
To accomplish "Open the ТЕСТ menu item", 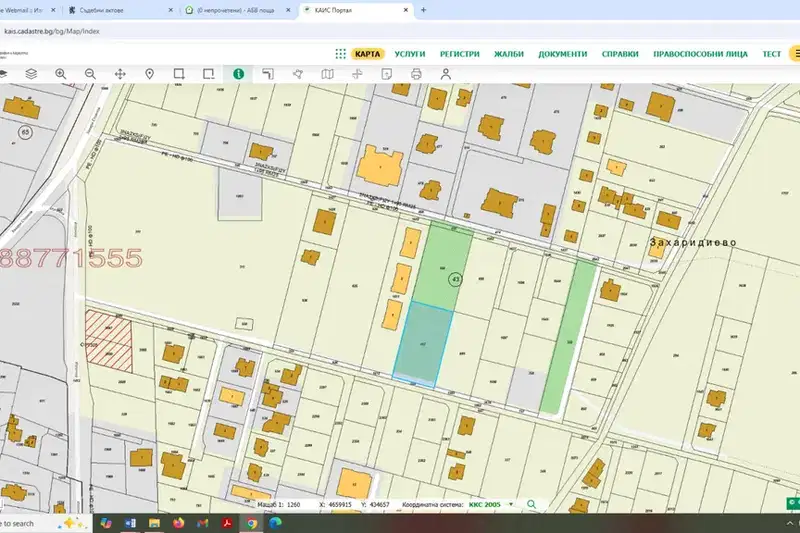I will coord(771,54).
